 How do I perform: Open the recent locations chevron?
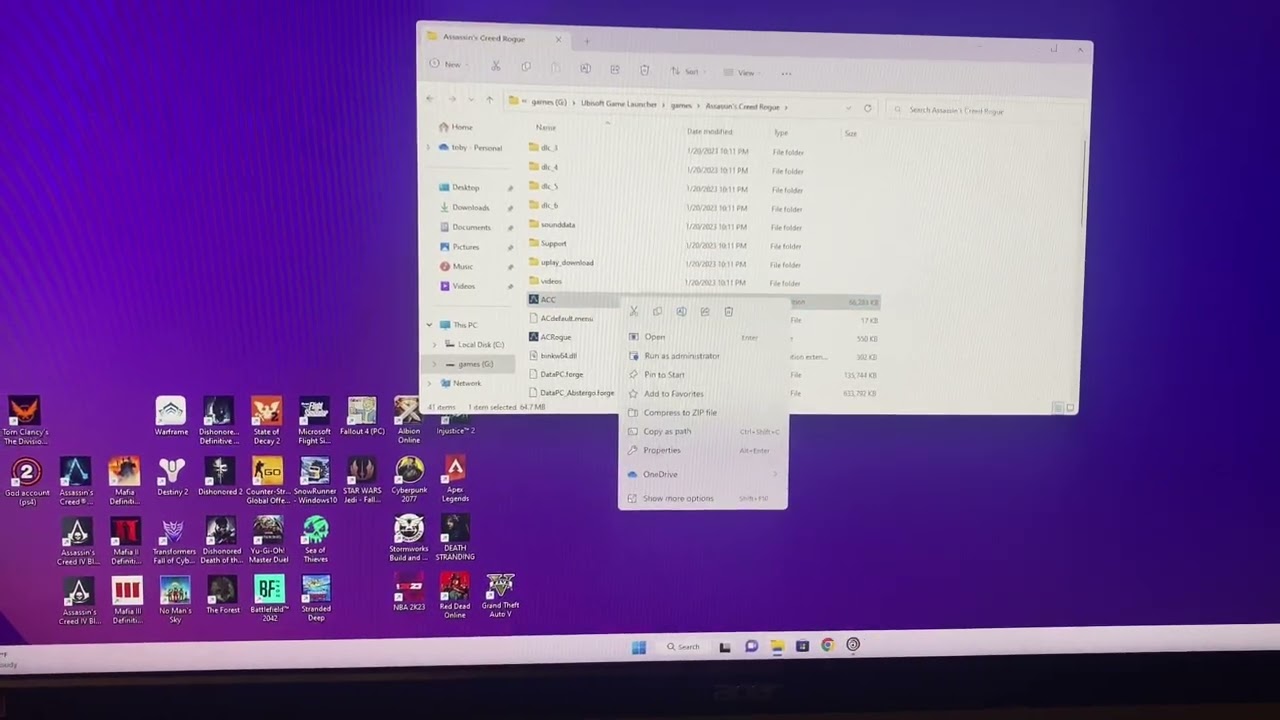coord(470,99)
